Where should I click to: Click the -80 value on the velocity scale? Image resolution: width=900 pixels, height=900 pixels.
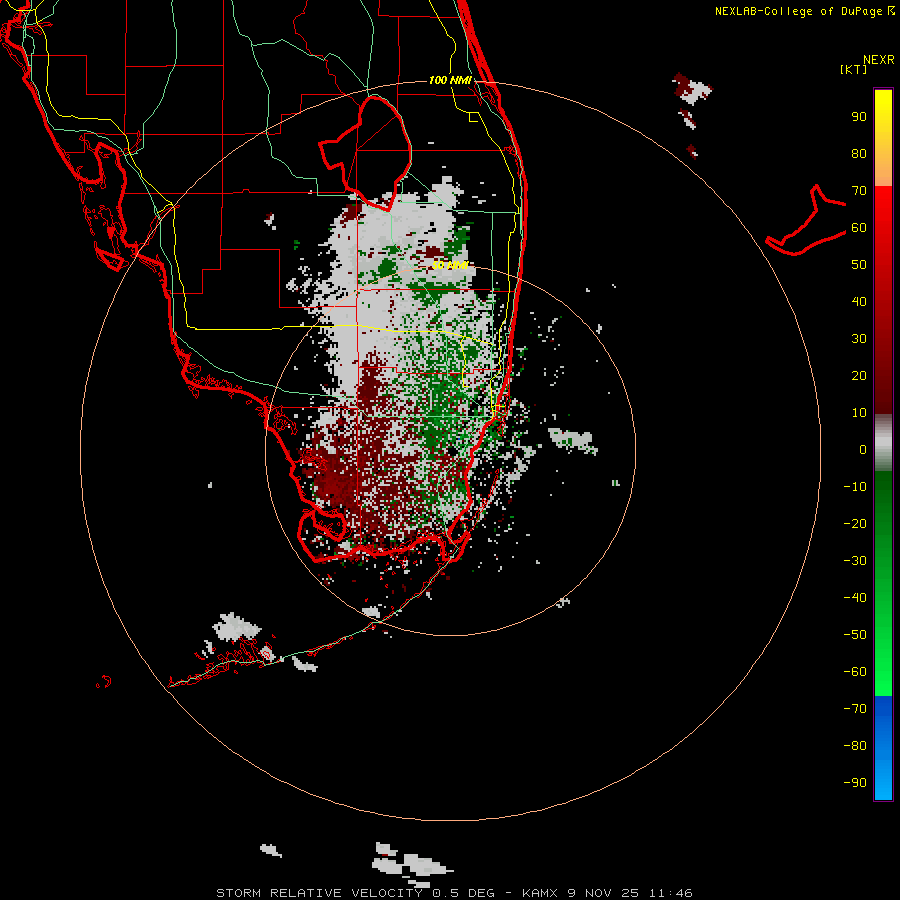coord(855,746)
